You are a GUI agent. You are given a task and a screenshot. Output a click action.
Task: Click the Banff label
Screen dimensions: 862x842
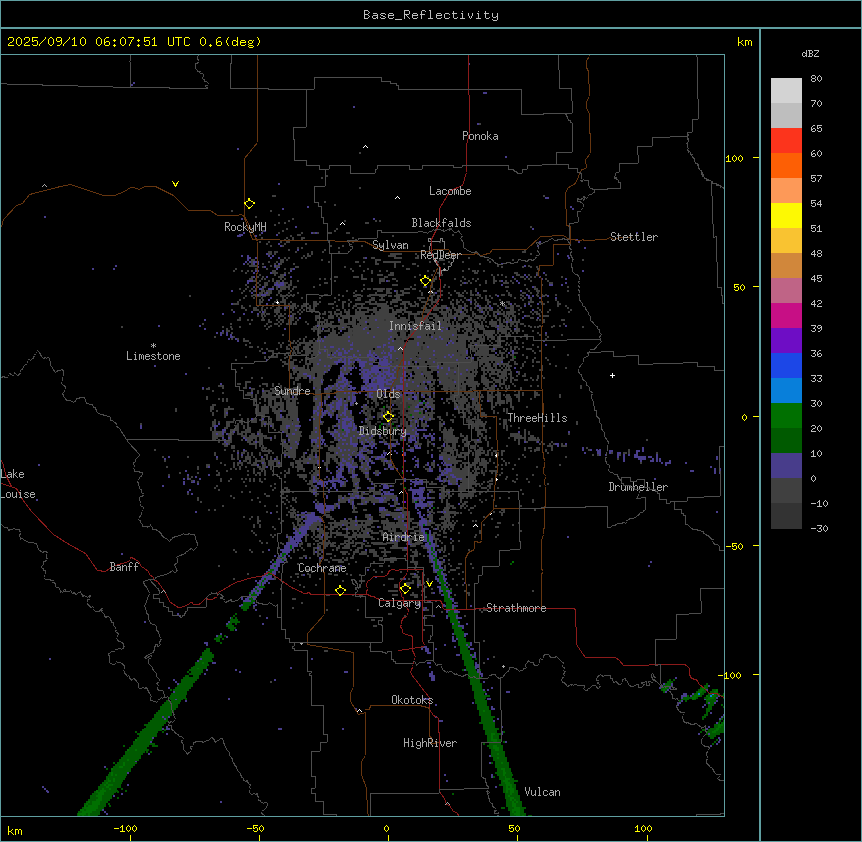124,567
